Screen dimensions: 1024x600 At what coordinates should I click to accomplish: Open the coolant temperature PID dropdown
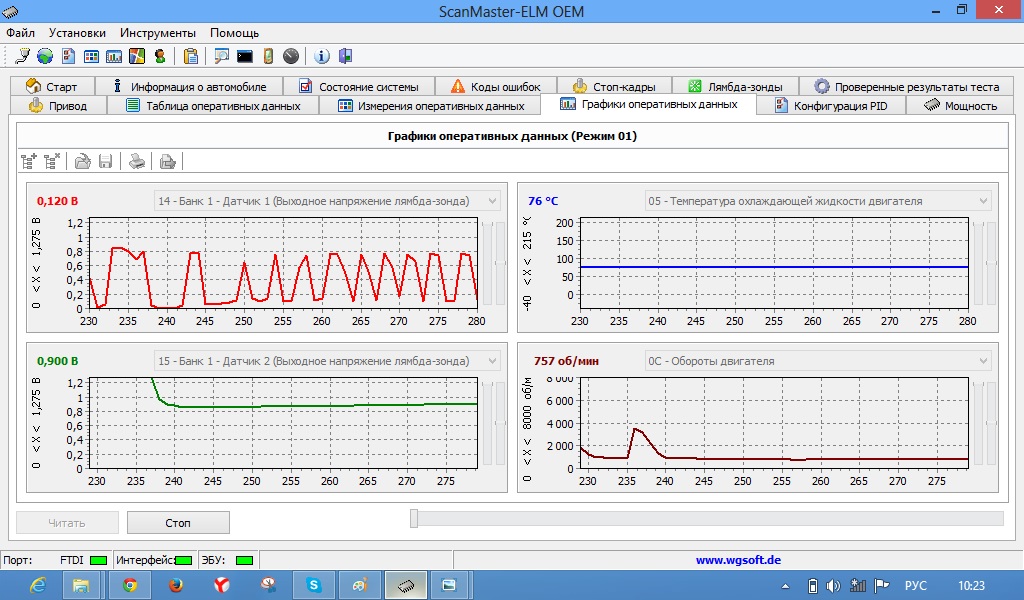[x=983, y=201]
